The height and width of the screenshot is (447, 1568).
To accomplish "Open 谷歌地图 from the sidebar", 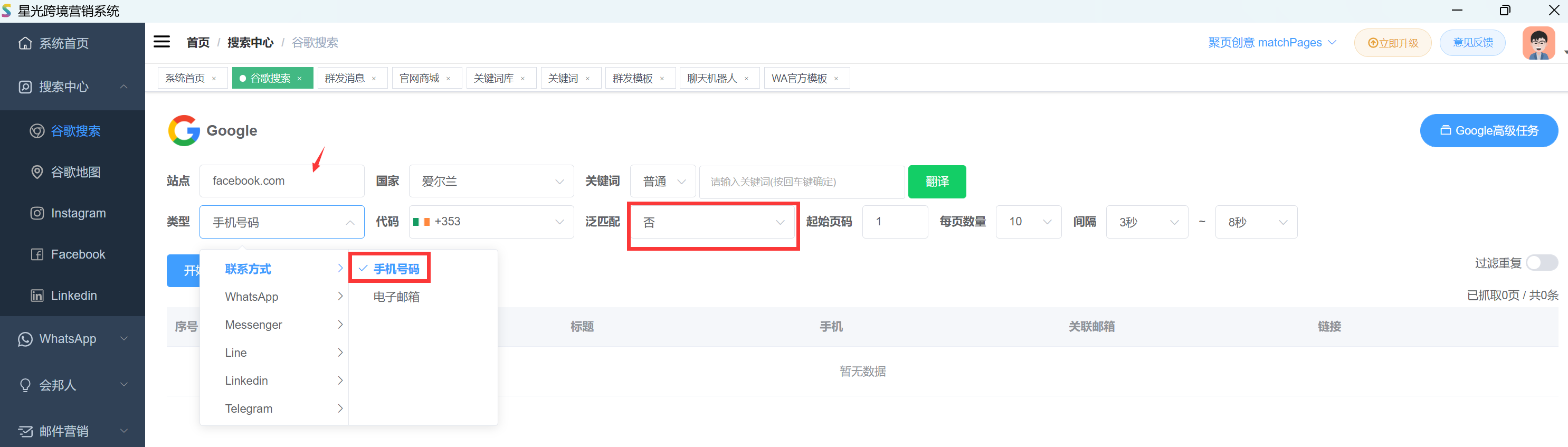I will (x=72, y=173).
